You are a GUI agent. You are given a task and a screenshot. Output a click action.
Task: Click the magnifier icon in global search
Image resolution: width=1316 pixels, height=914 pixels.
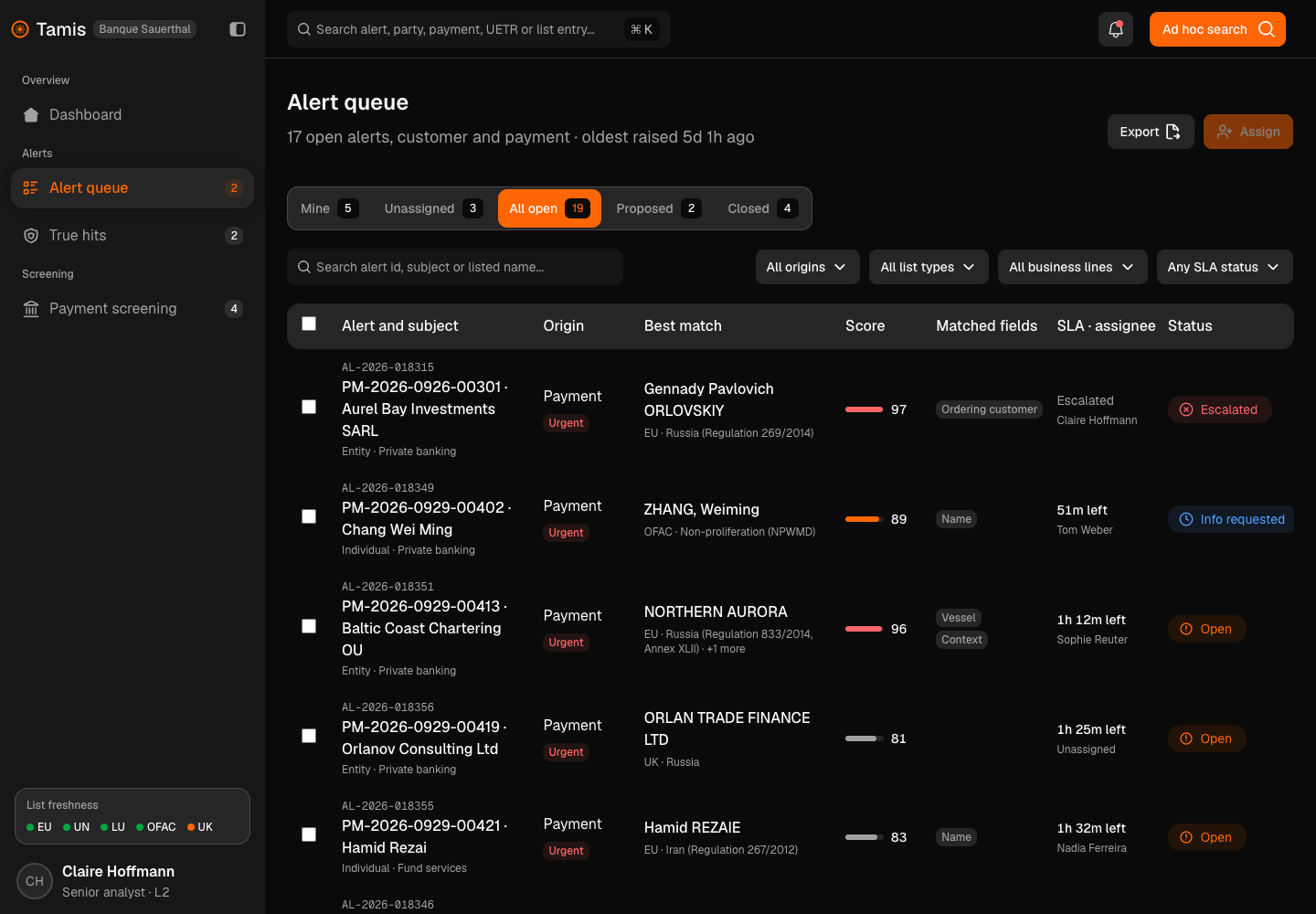pos(304,29)
